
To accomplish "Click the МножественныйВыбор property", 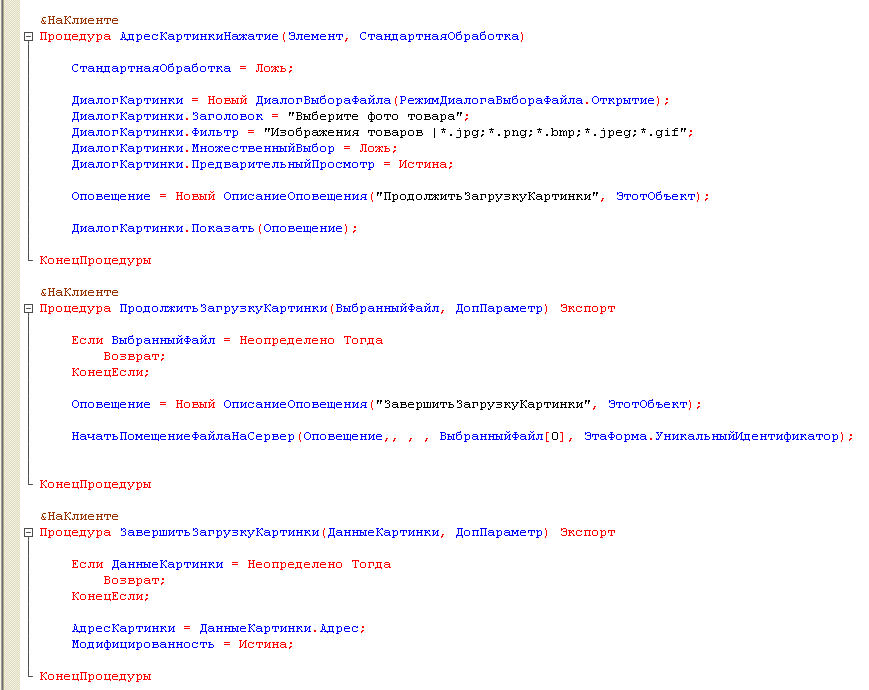I will point(263,149).
